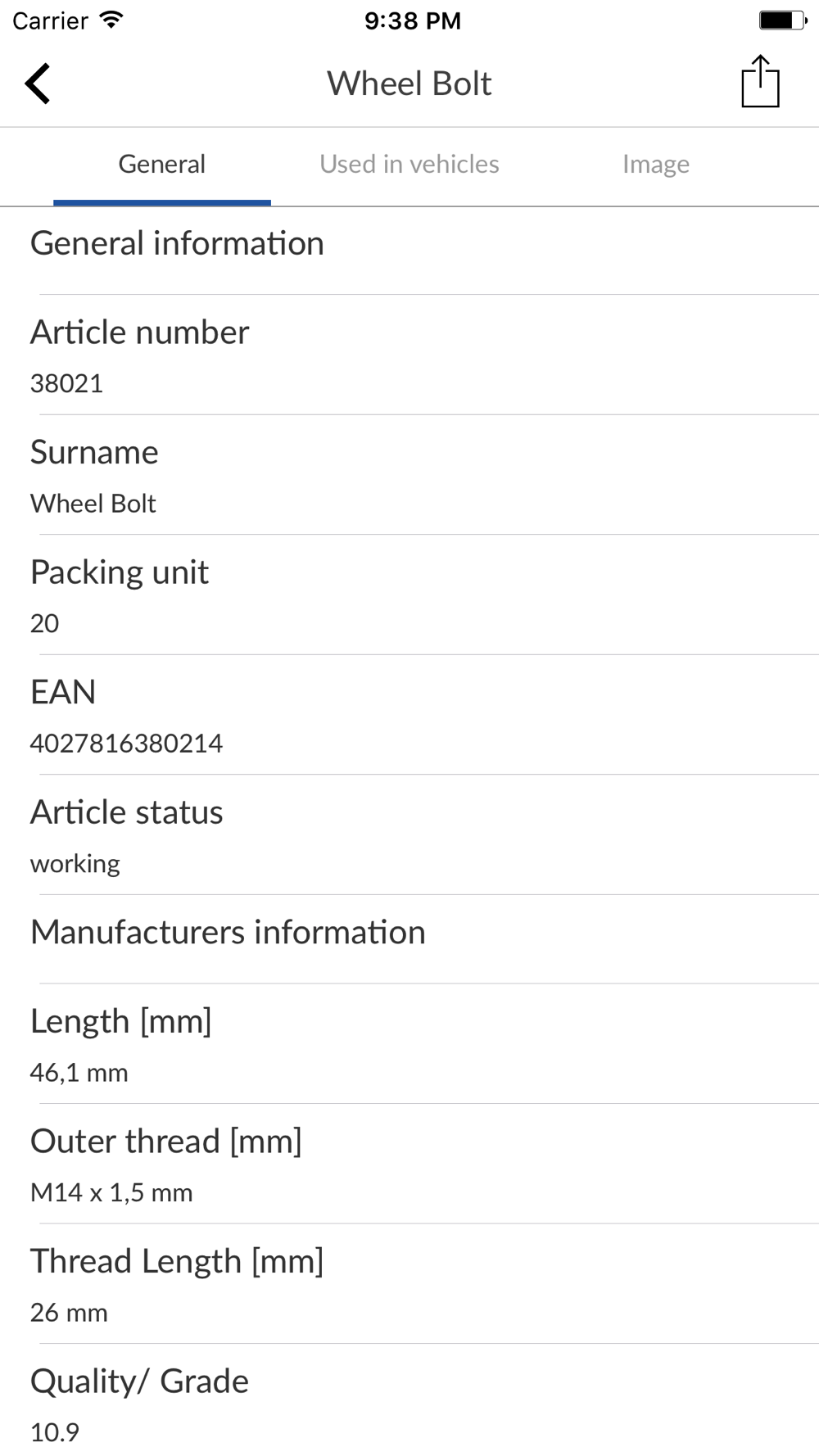Tap the Surname value Wheel Bolt
The image size is (819, 1456).
pos(93,504)
